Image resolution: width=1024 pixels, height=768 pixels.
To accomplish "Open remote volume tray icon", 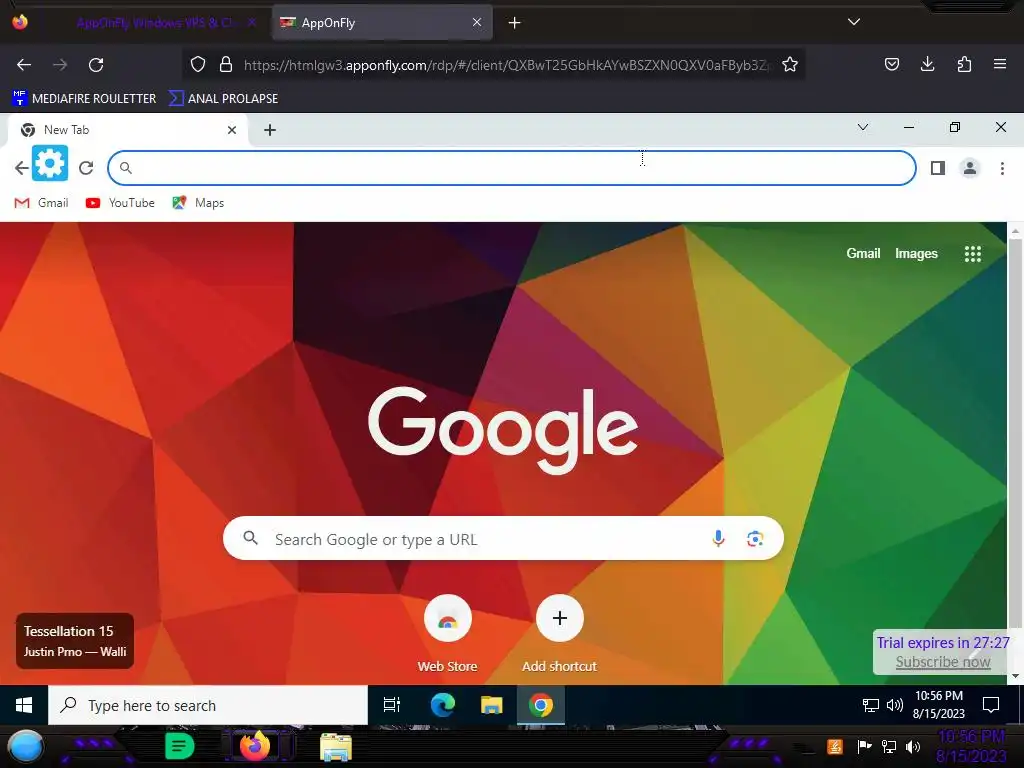I will tap(894, 705).
